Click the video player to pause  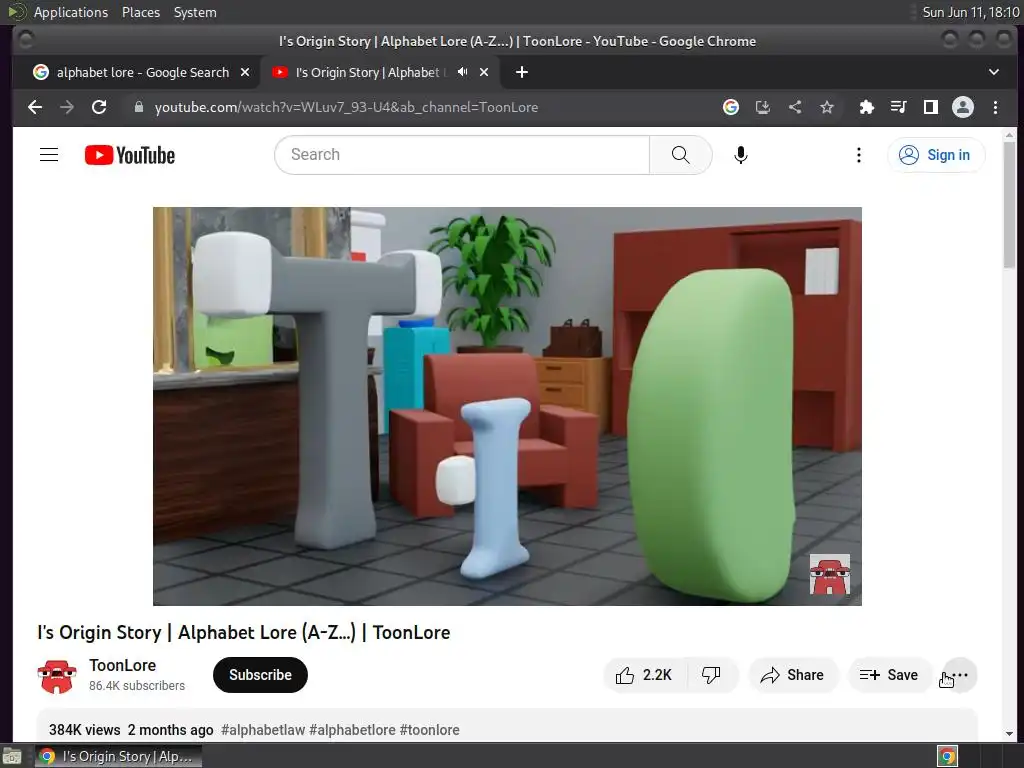coord(507,406)
